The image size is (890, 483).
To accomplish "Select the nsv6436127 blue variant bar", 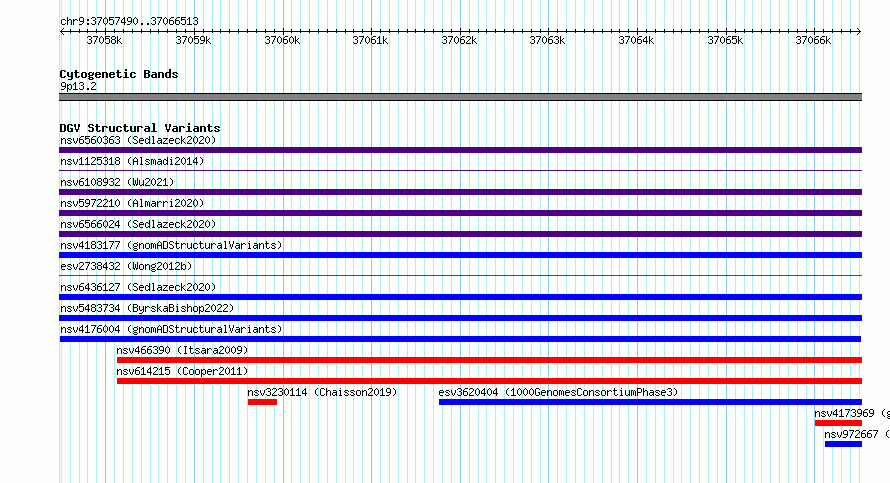I will pos(460,297).
